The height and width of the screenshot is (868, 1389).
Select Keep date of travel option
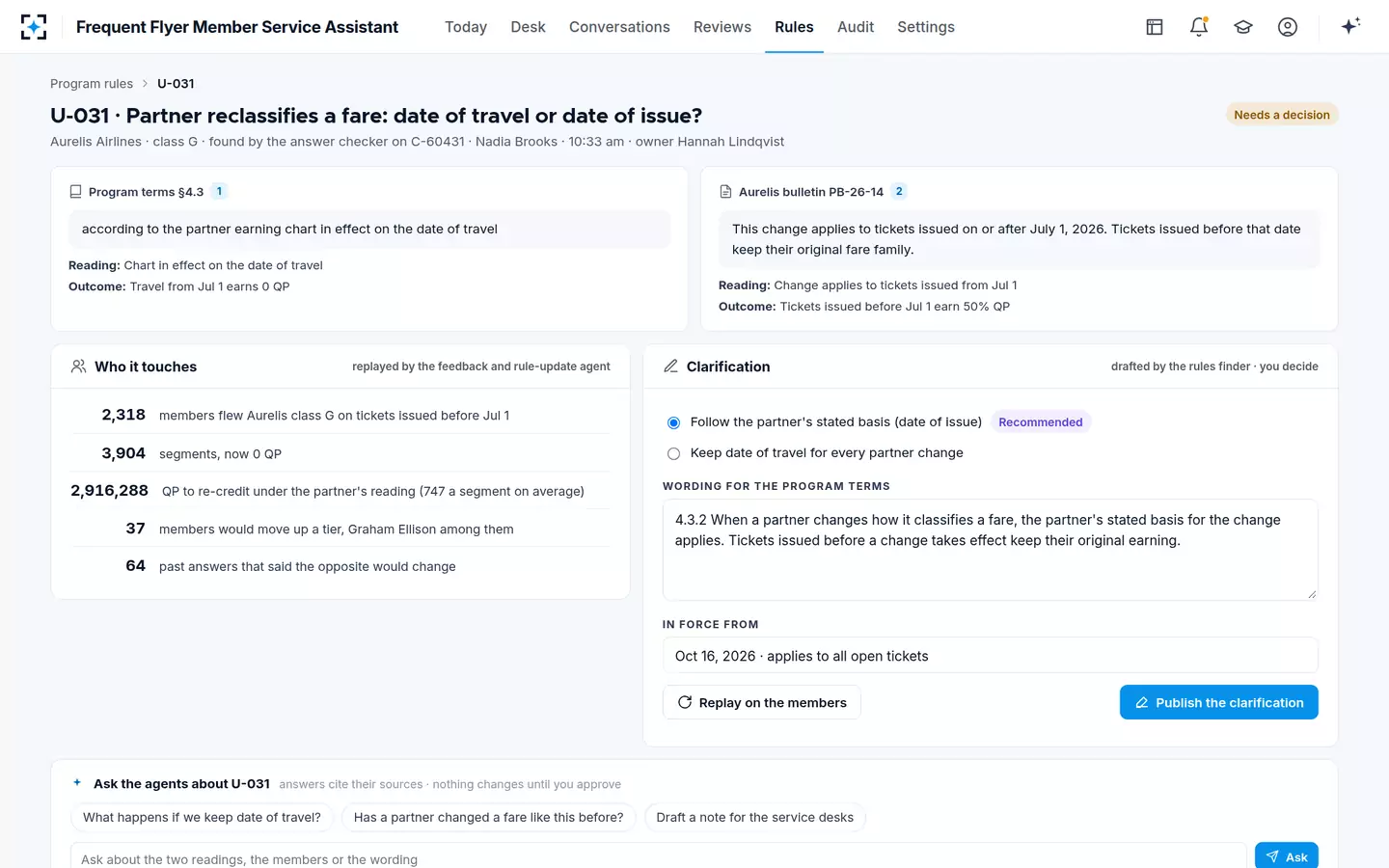click(673, 453)
